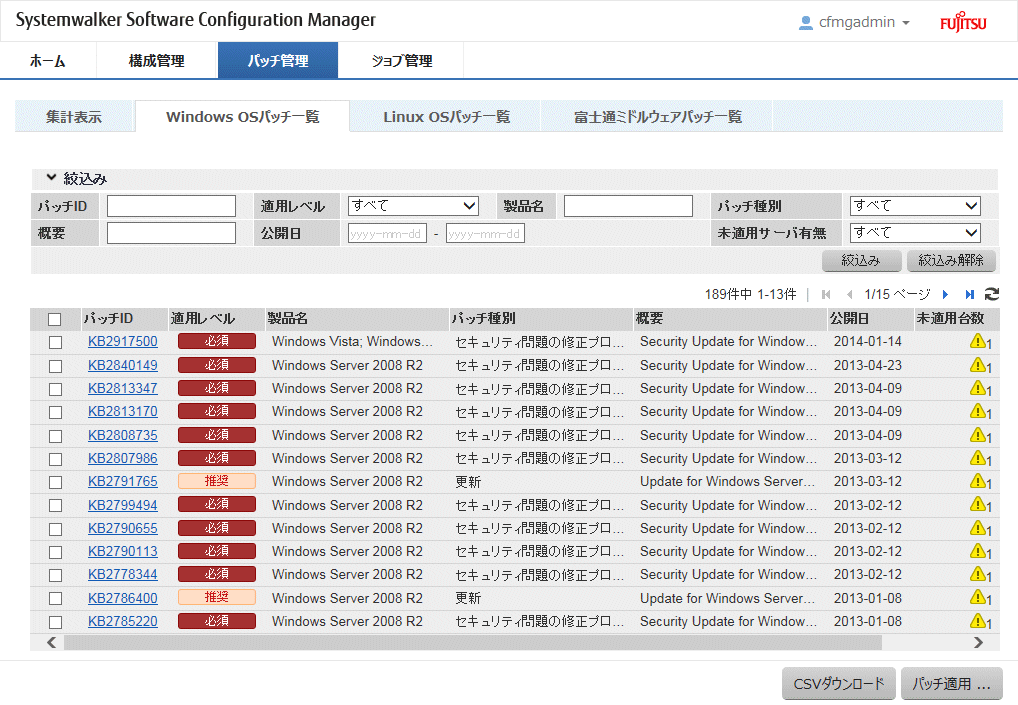Refresh the patch list
This screenshot has width=1018, height=705.
click(991, 294)
